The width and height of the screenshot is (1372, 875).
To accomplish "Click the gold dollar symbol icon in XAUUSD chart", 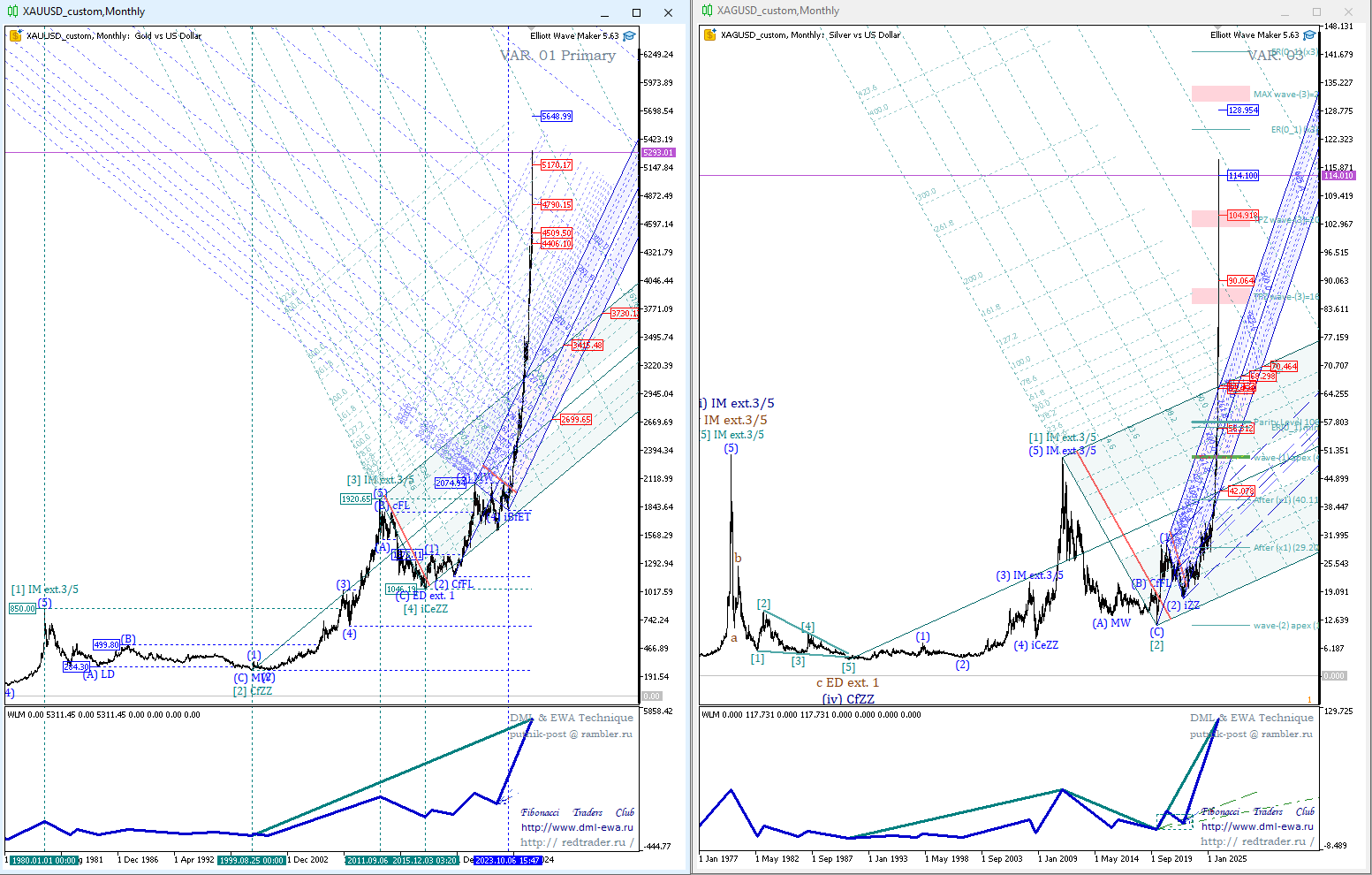I will (x=15, y=36).
